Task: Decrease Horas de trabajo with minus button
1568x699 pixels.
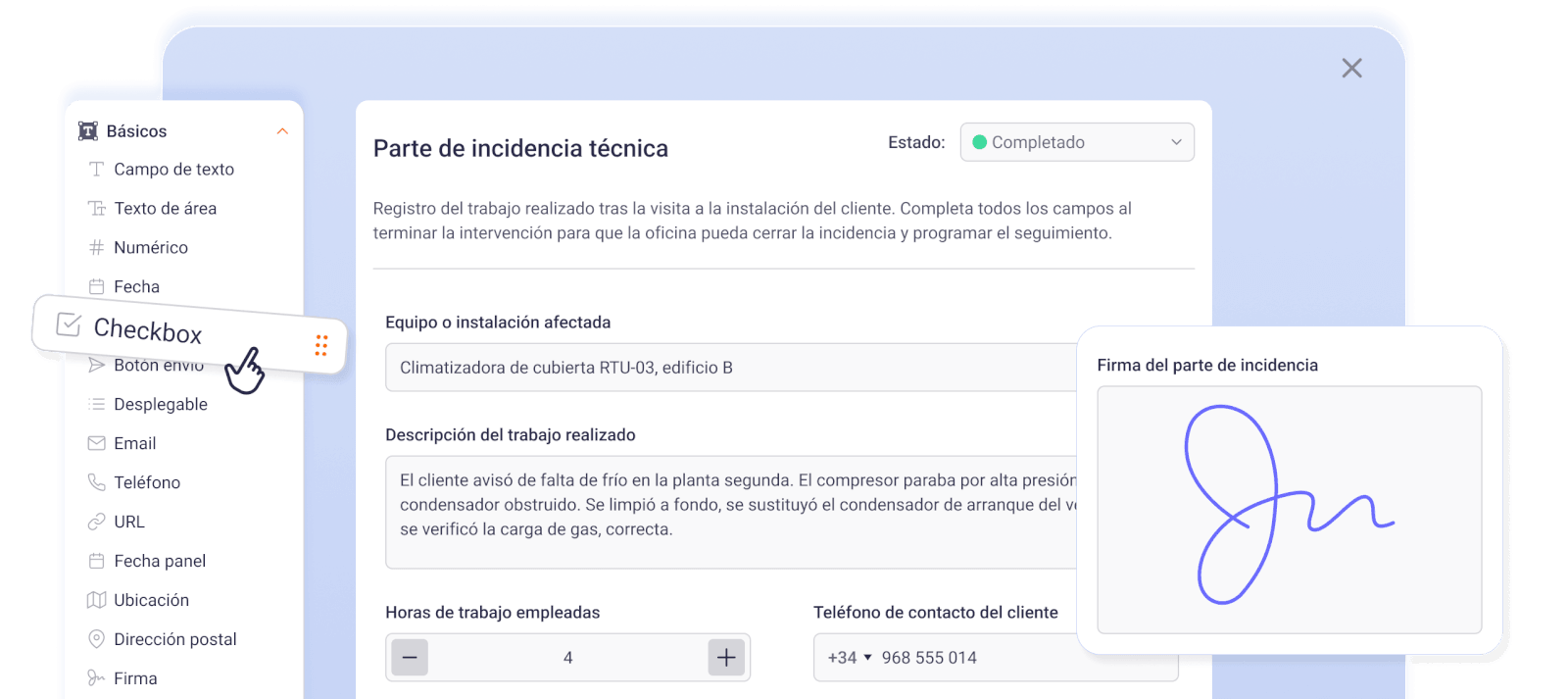Action: 410,658
